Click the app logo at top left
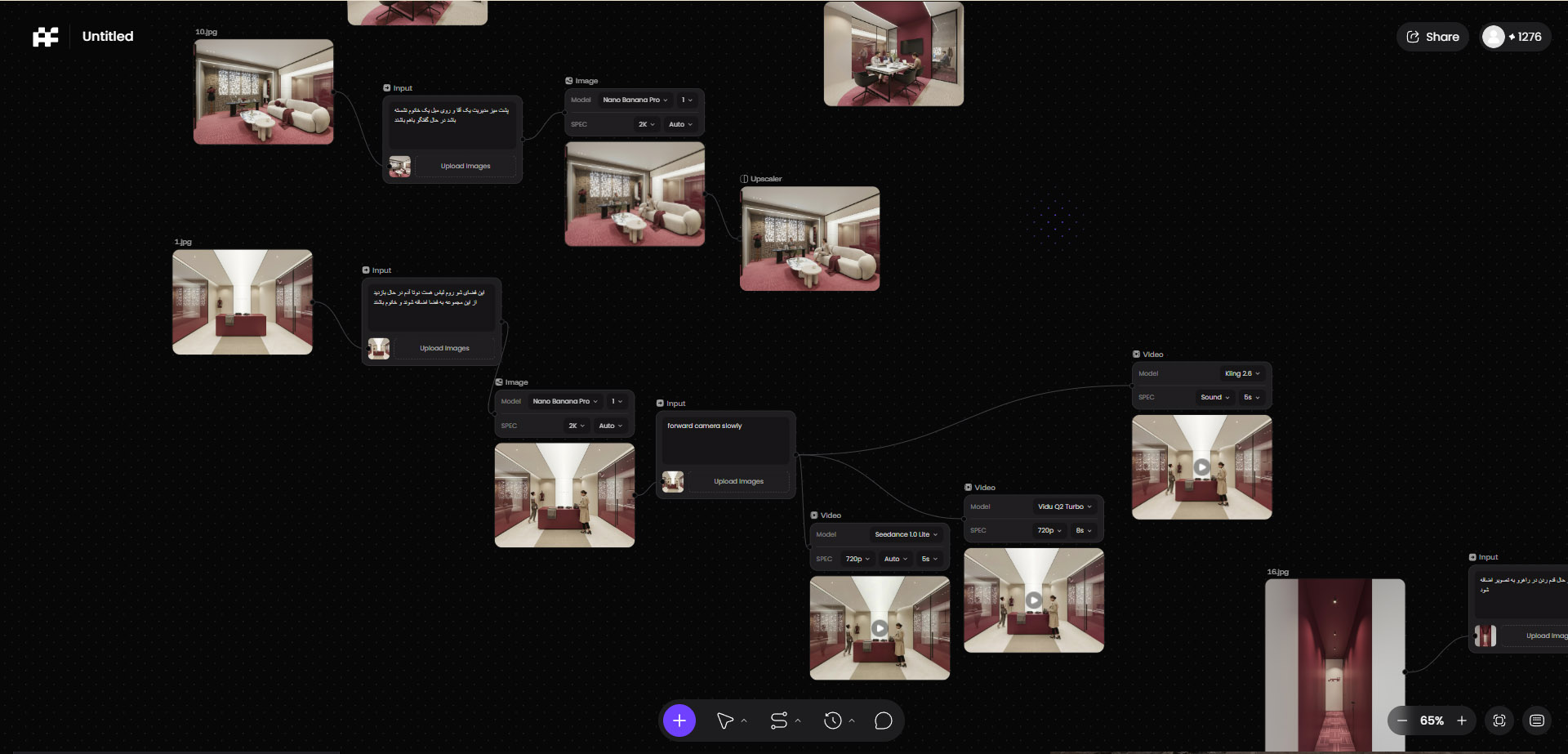 coord(46,37)
